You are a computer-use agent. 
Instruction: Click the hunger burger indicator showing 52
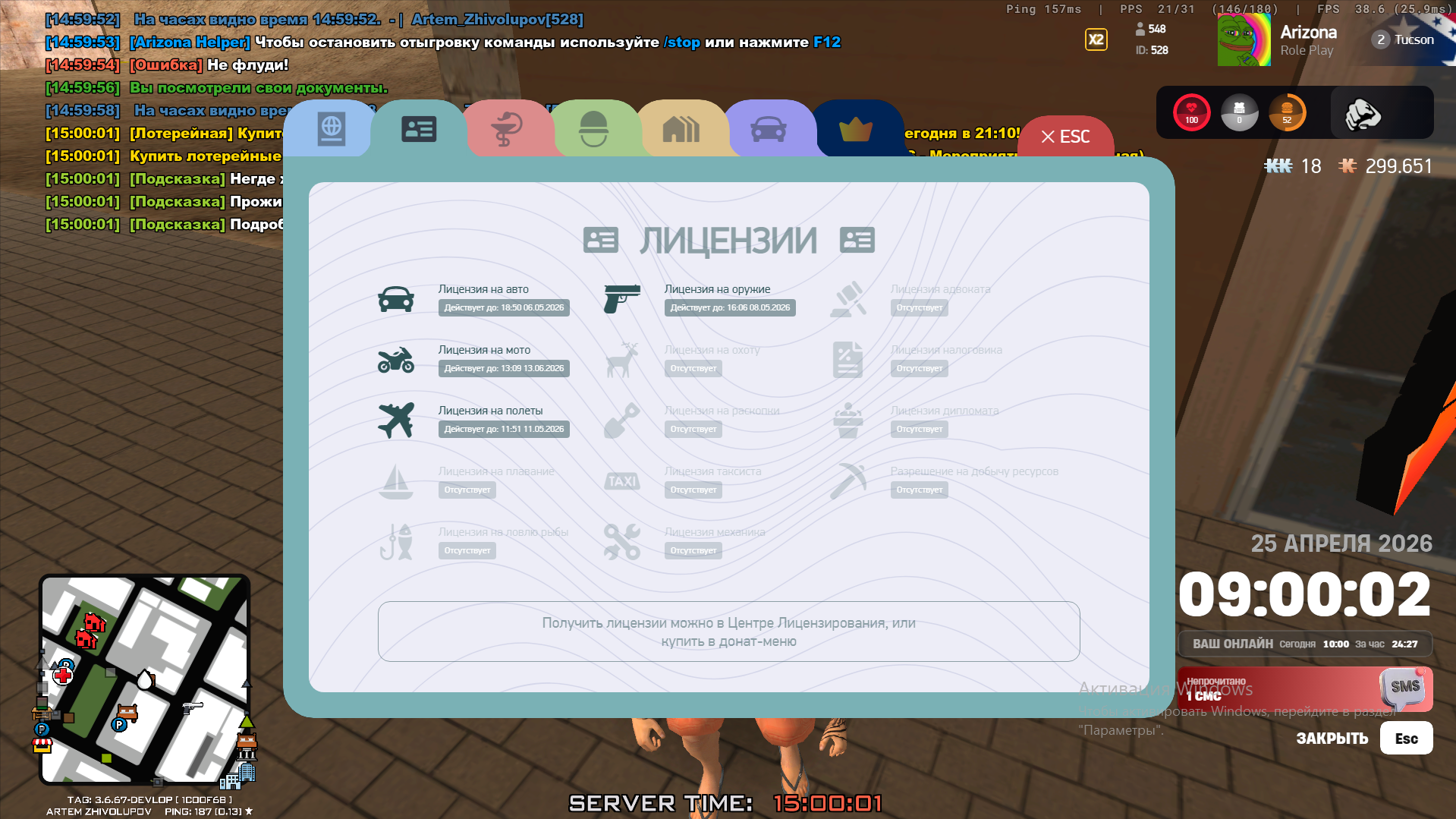(x=1287, y=112)
